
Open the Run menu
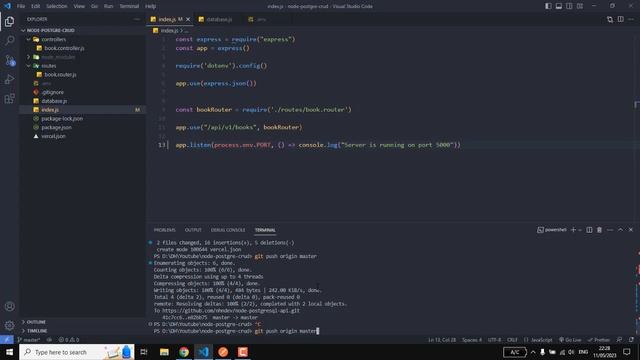108,6
